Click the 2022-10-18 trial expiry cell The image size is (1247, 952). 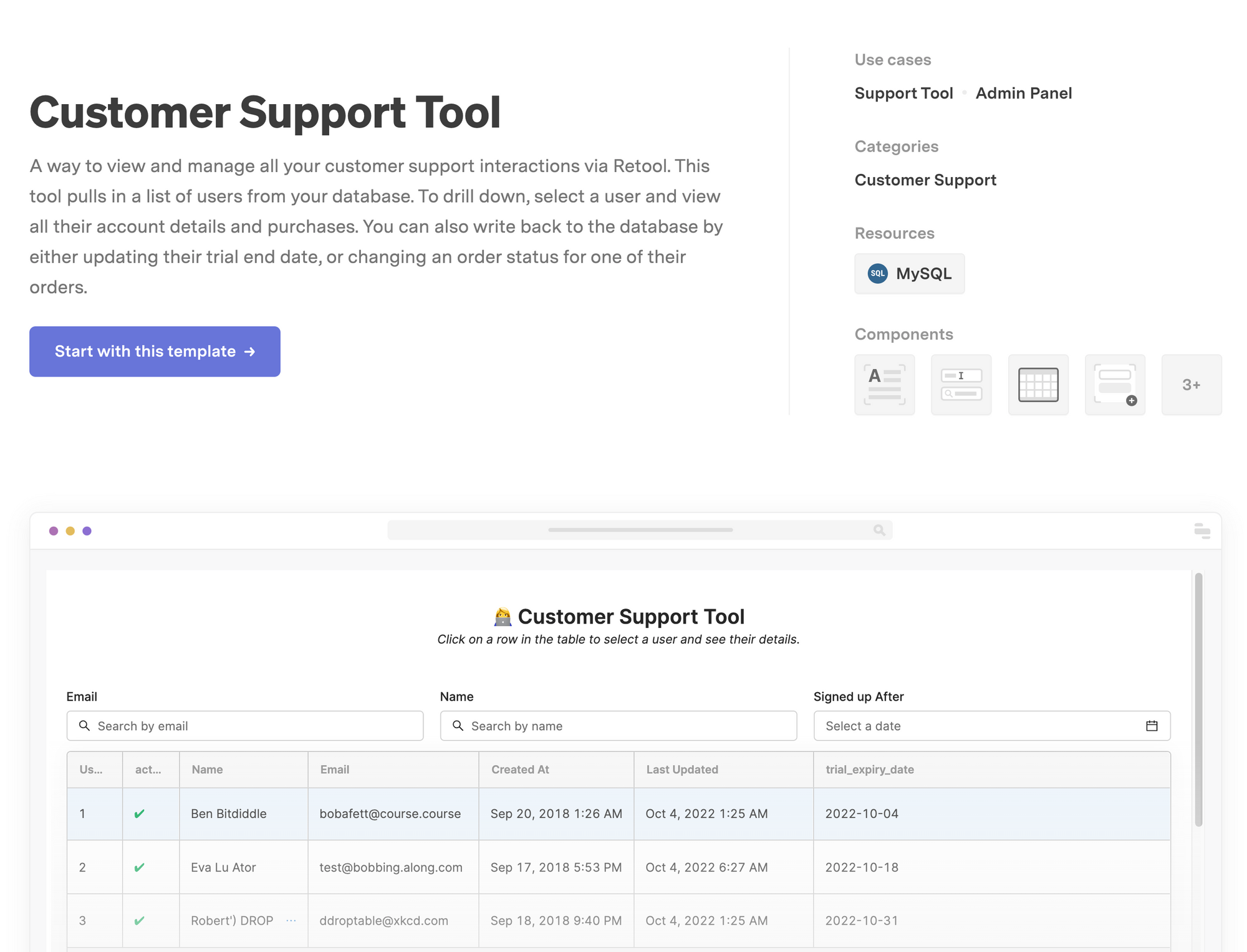pyautogui.click(x=991, y=867)
